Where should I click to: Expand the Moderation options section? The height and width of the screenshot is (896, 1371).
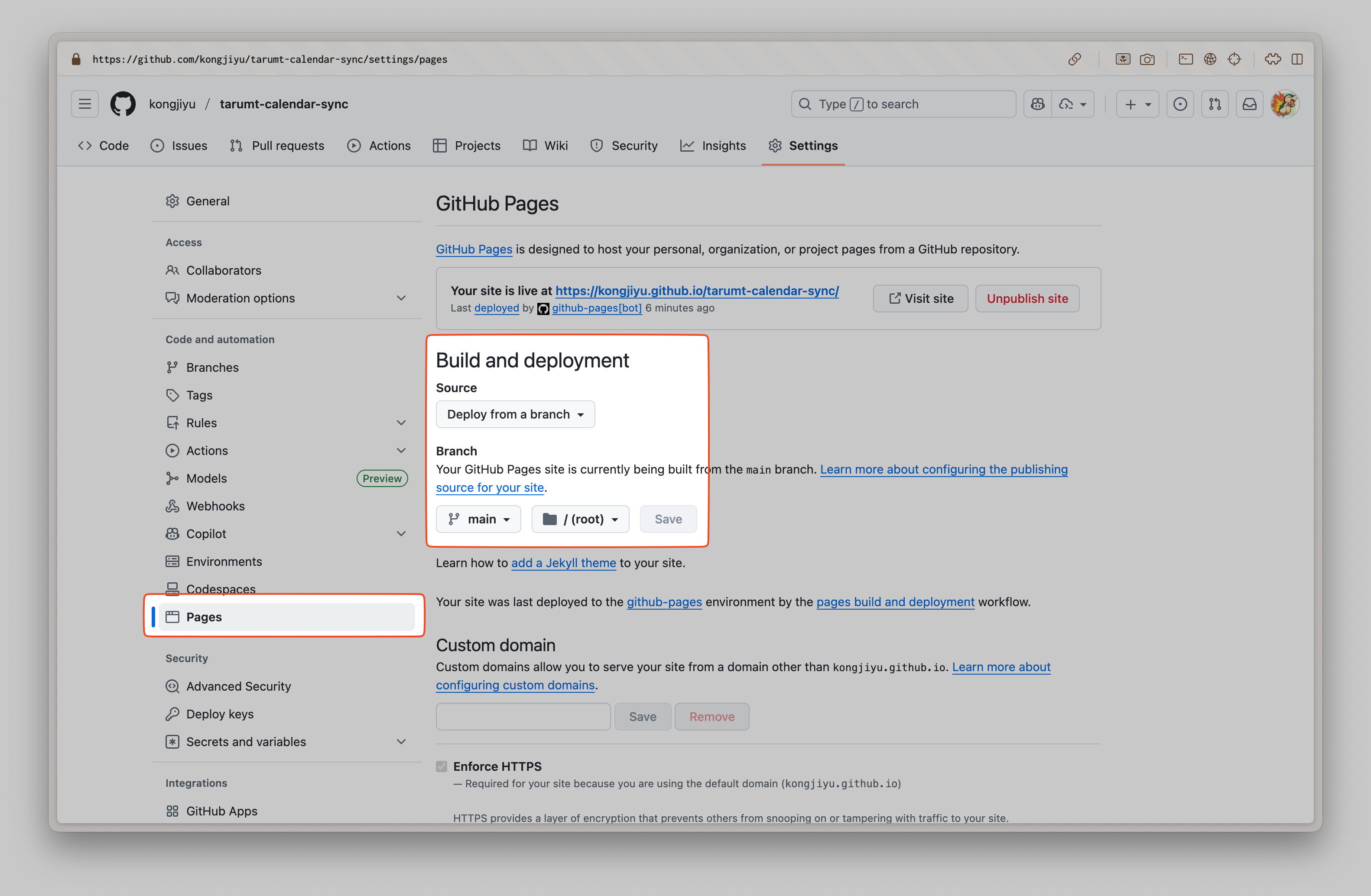click(x=401, y=298)
